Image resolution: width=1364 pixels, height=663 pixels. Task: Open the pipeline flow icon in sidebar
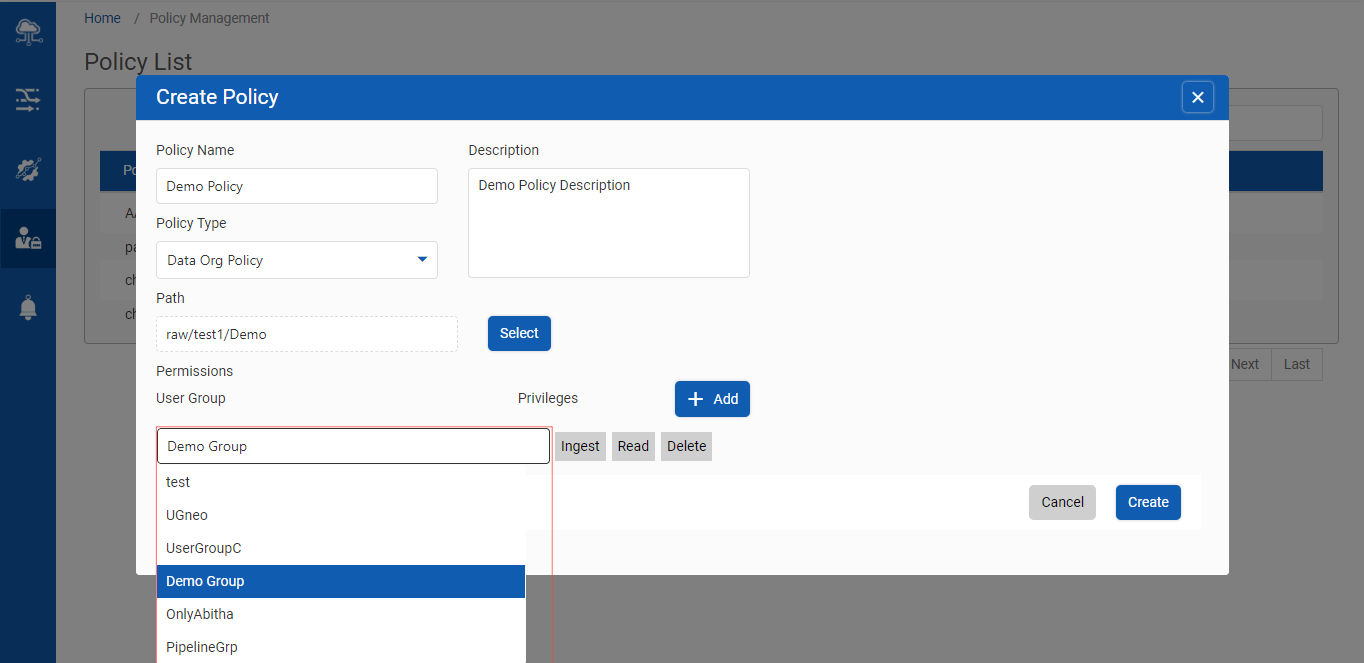point(28,99)
